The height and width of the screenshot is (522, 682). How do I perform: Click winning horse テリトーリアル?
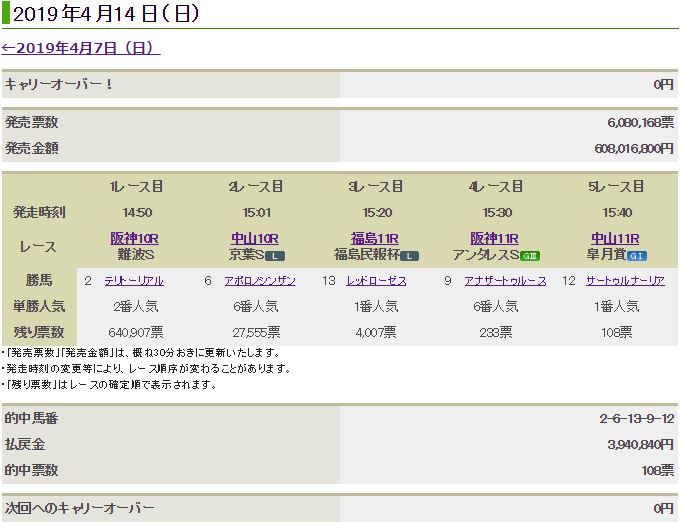134,281
